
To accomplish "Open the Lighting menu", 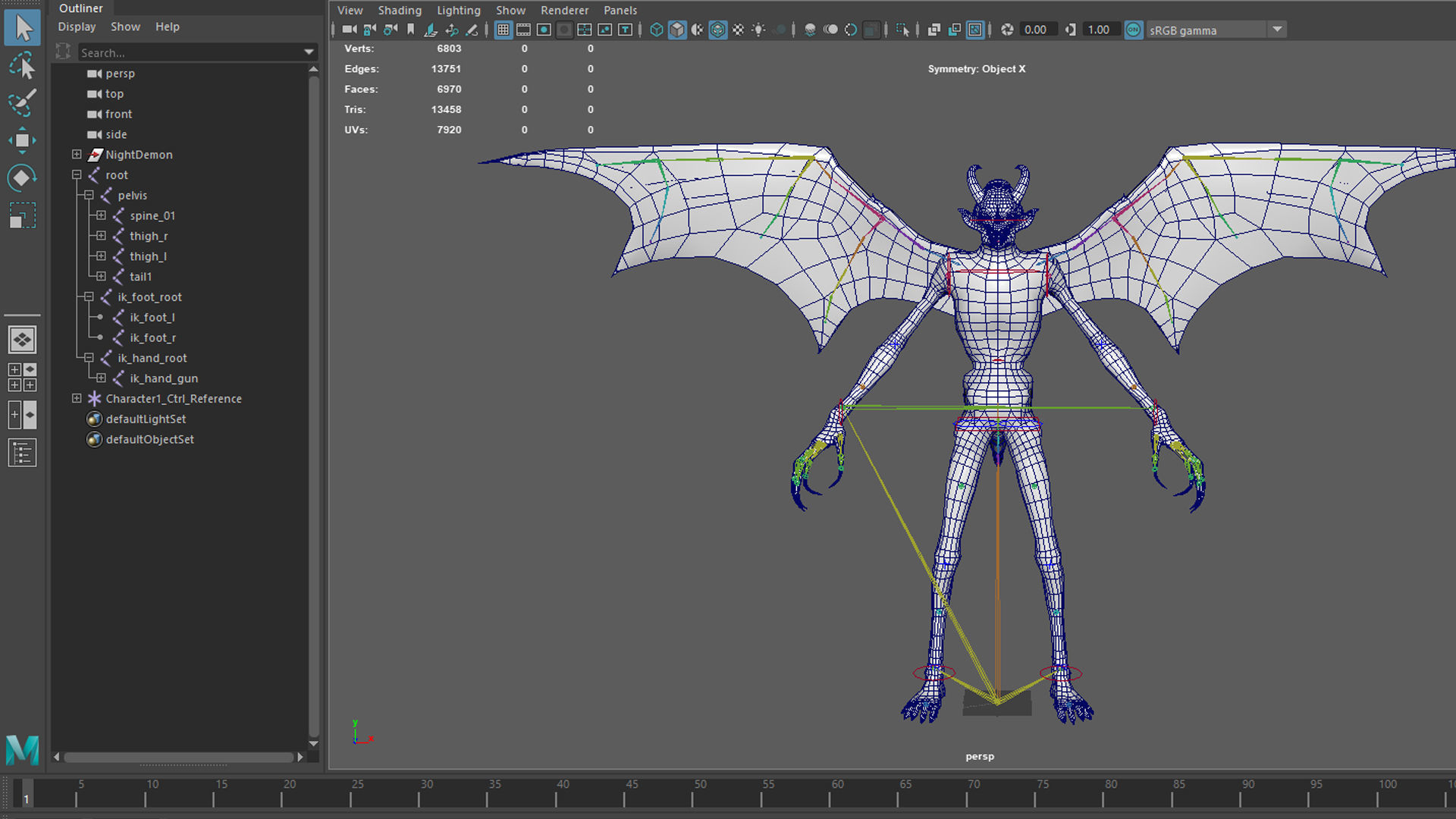I will 458,10.
